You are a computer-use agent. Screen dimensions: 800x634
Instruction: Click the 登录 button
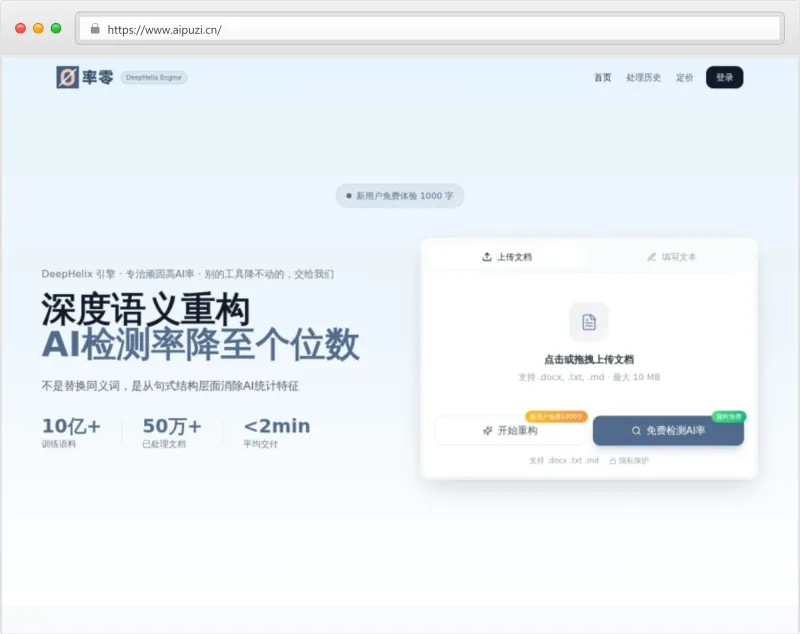click(724, 77)
